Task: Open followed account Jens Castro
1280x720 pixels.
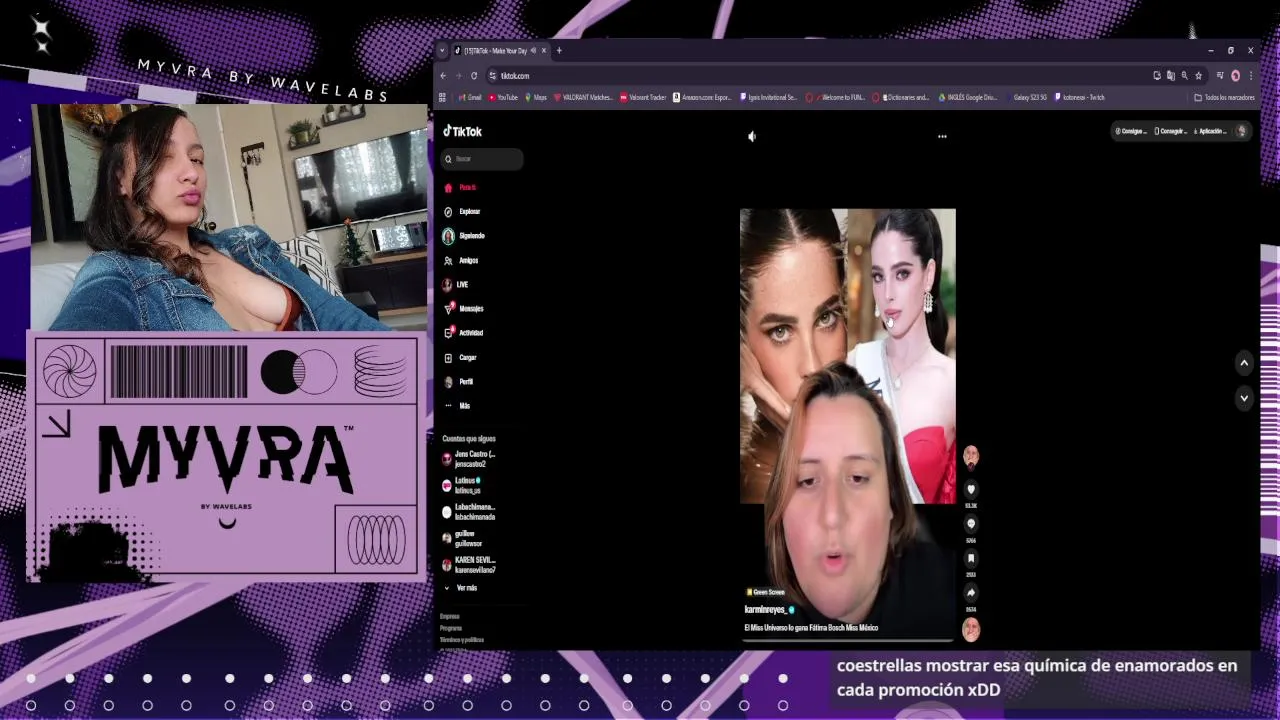Action: (470, 459)
